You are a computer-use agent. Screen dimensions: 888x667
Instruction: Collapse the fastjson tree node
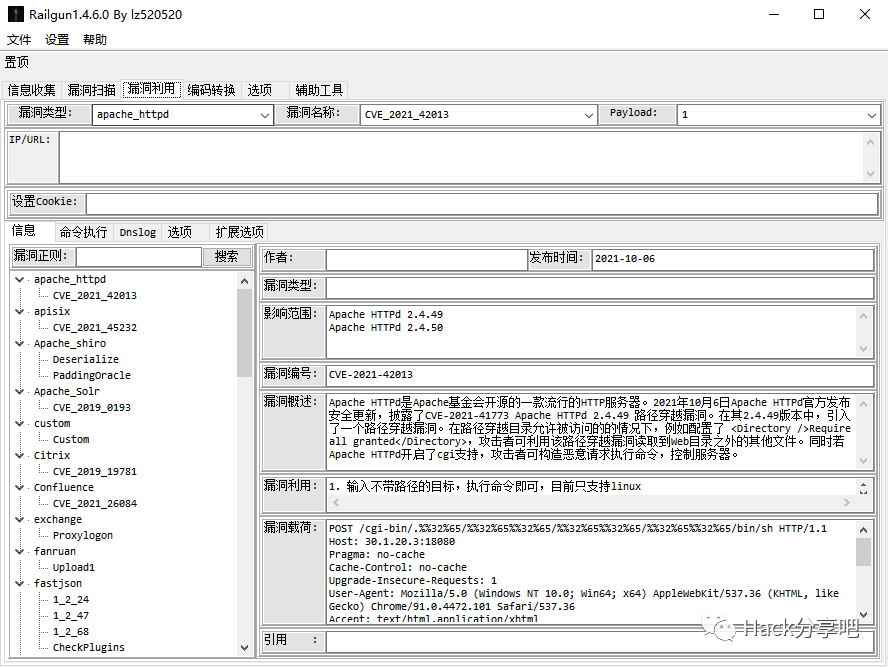click(20, 584)
